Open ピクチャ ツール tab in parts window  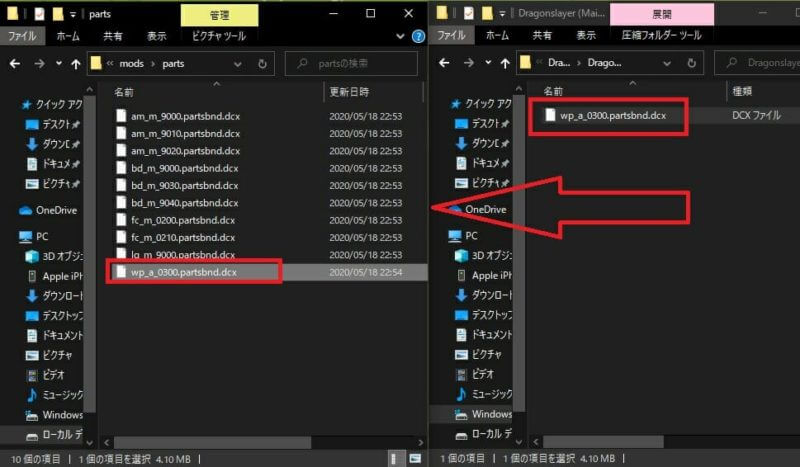tap(219, 36)
